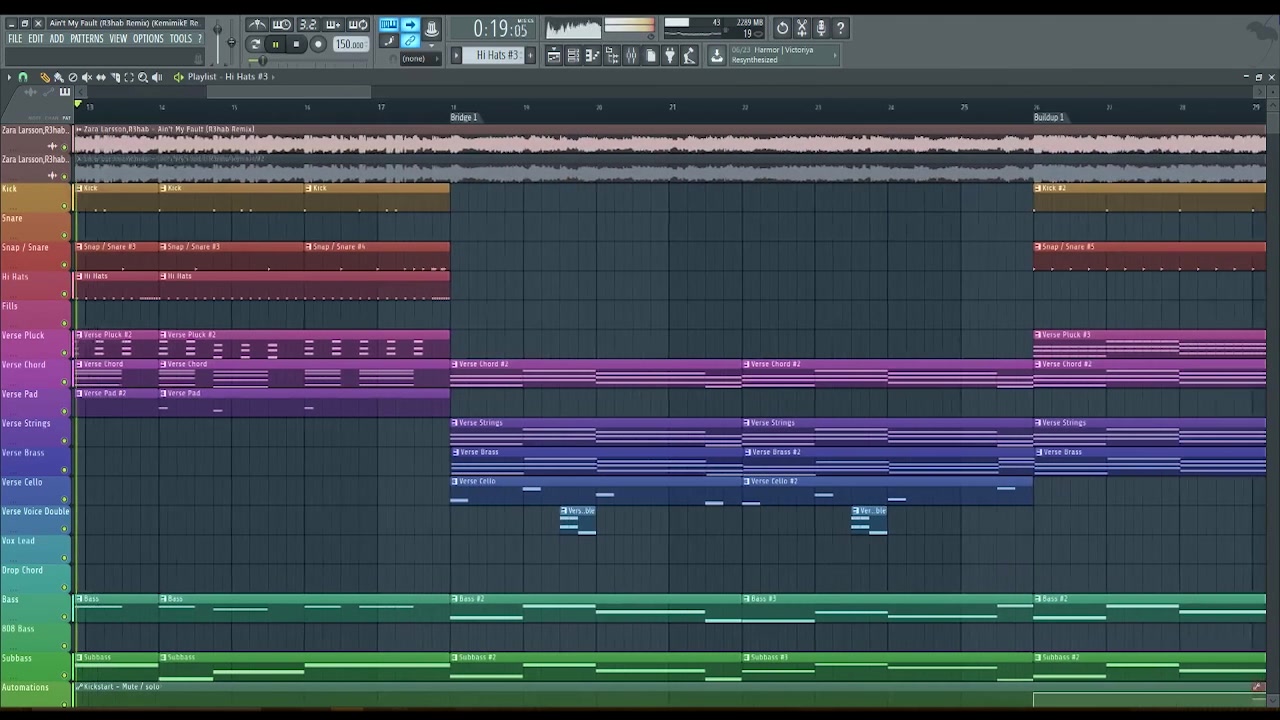Open the EDIT menu
This screenshot has width=1280, height=720.
[36, 39]
